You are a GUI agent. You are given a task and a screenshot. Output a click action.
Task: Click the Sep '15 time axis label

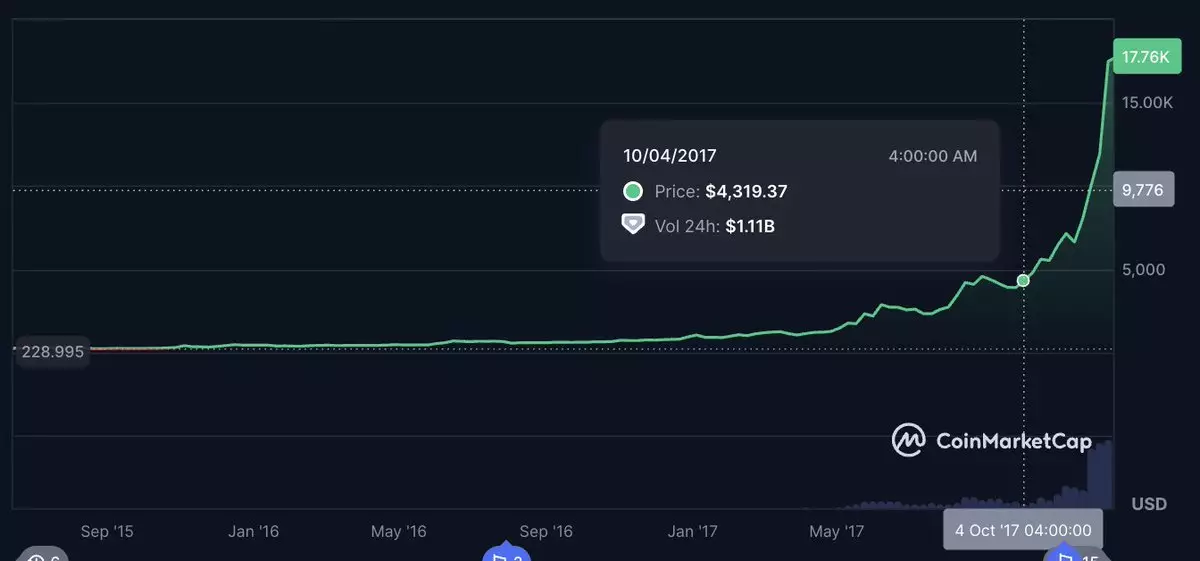coord(108,531)
